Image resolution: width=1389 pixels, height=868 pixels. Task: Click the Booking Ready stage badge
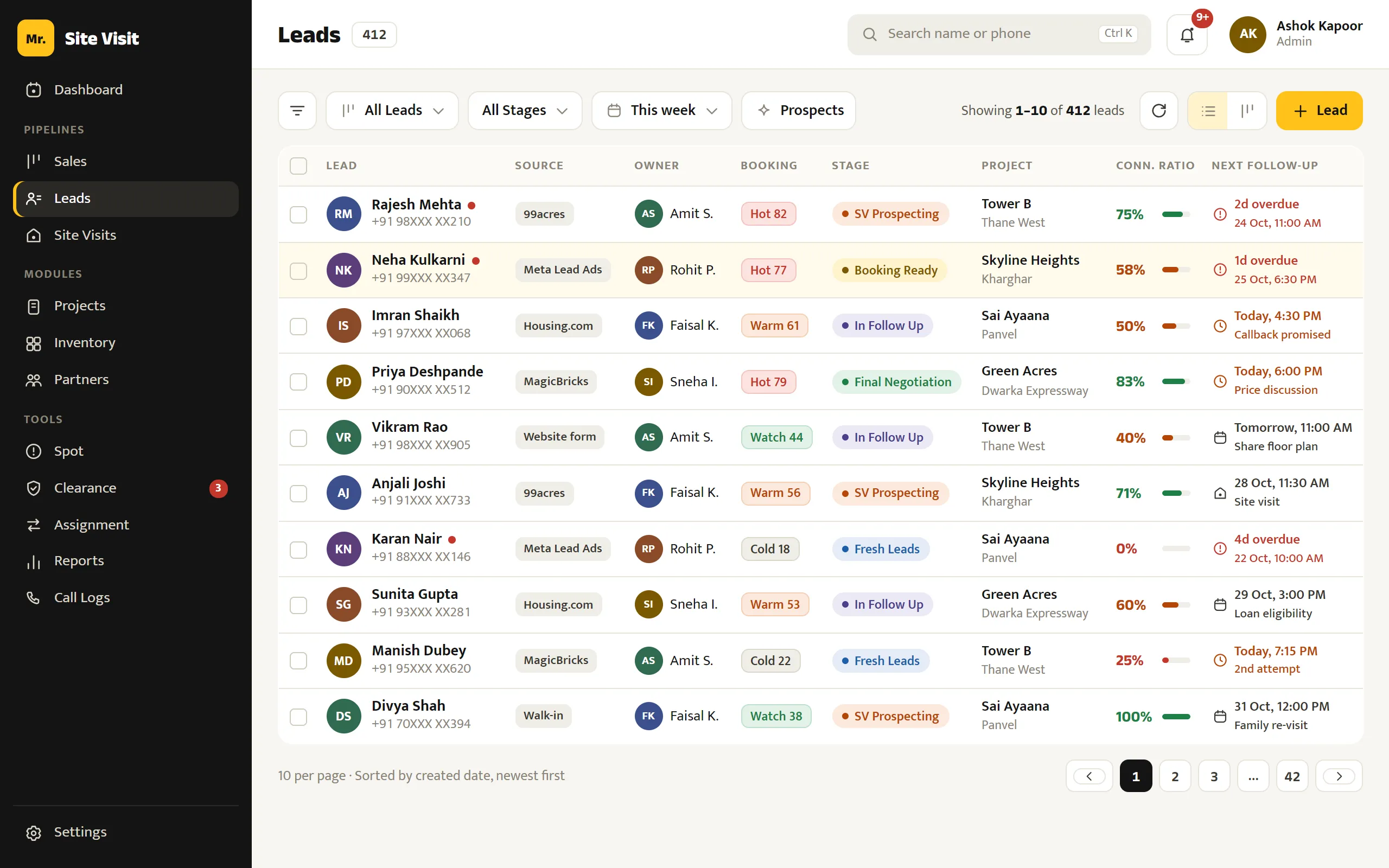pos(889,270)
